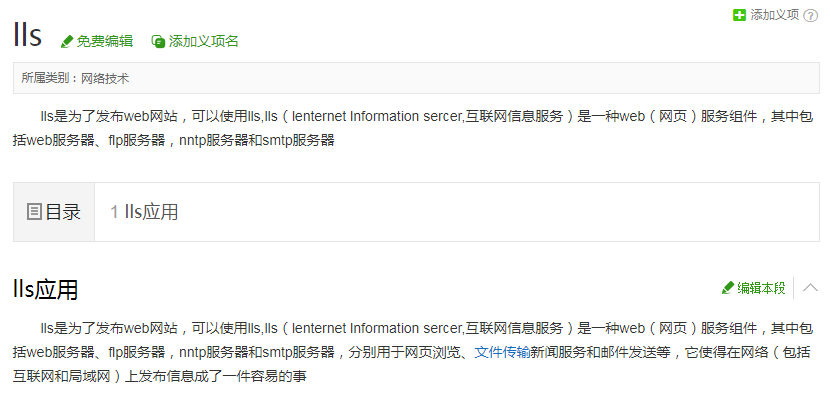Select the 添加义项名 link

point(204,41)
